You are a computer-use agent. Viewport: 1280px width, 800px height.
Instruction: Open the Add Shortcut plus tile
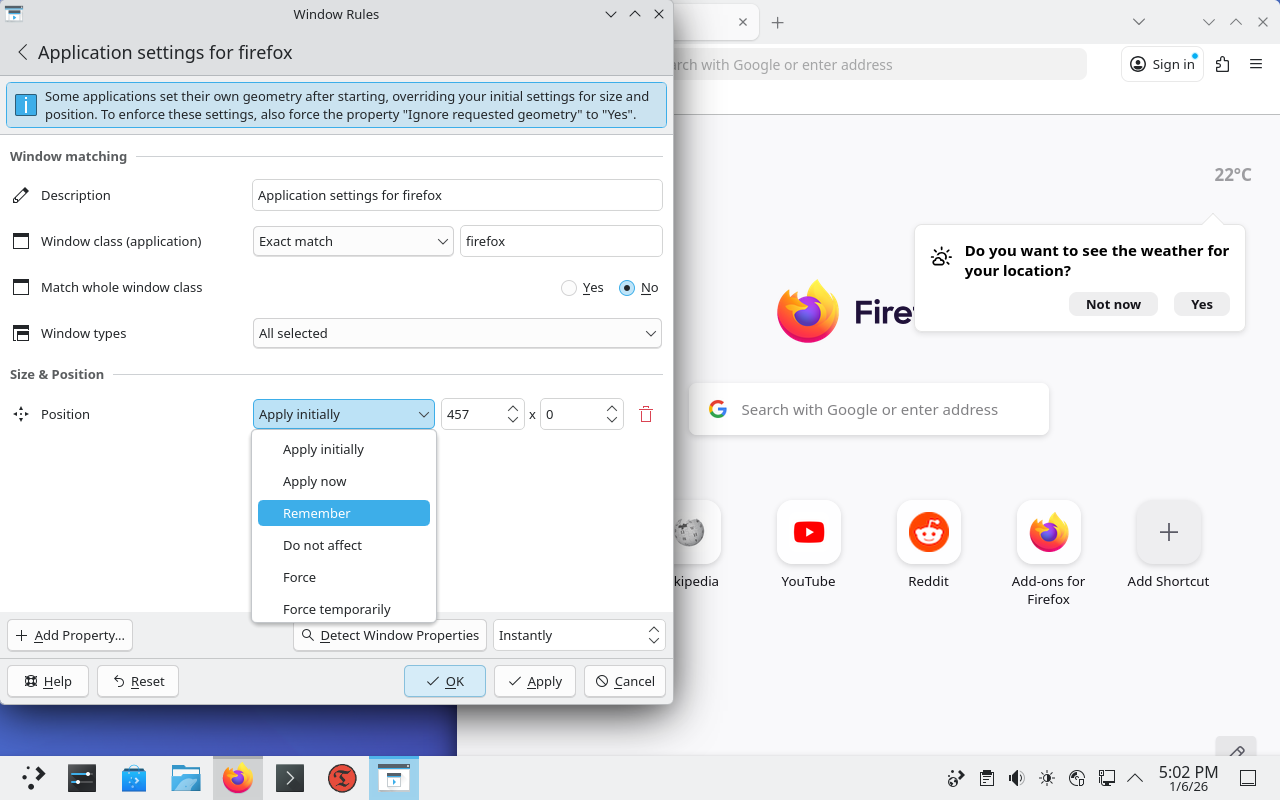(x=1168, y=533)
